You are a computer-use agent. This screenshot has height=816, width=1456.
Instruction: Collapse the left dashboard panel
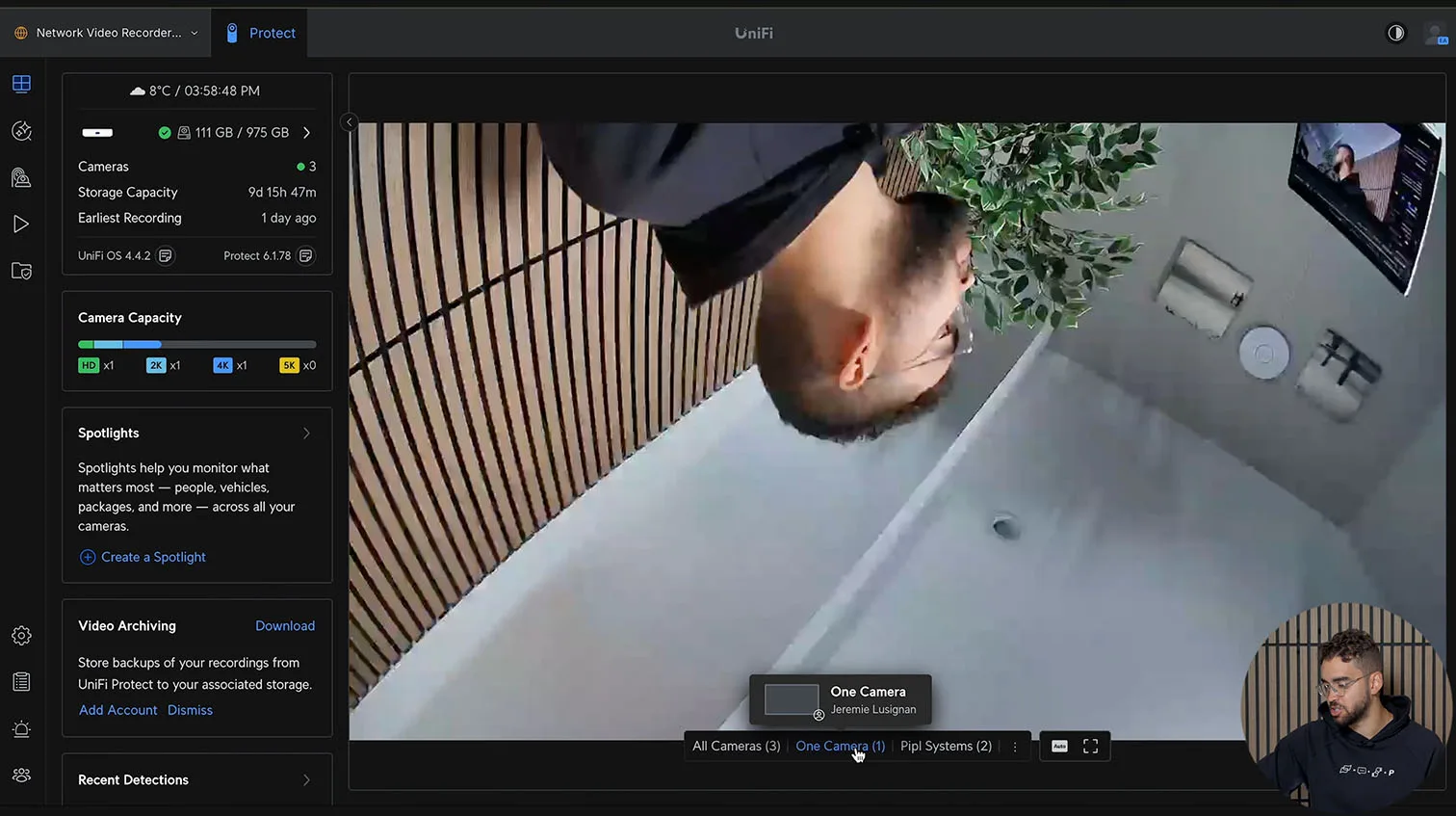[x=350, y=122]
